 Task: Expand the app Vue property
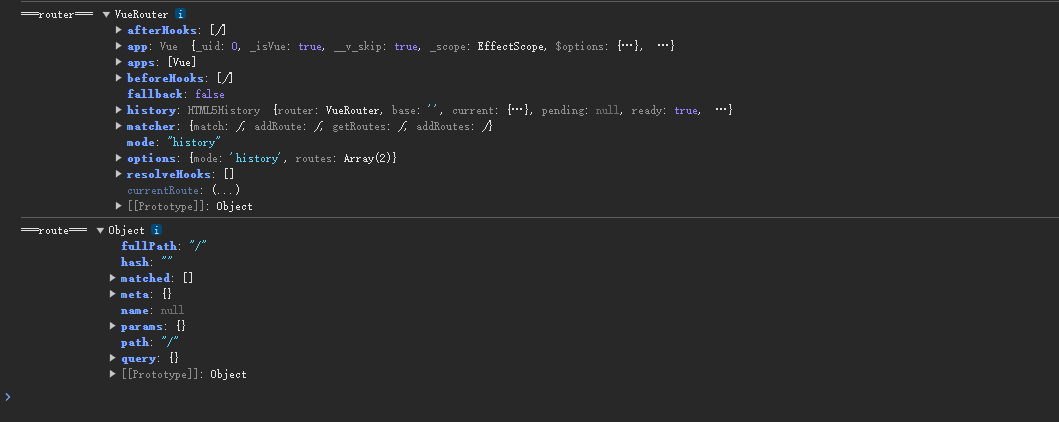[x=120, y=46]
